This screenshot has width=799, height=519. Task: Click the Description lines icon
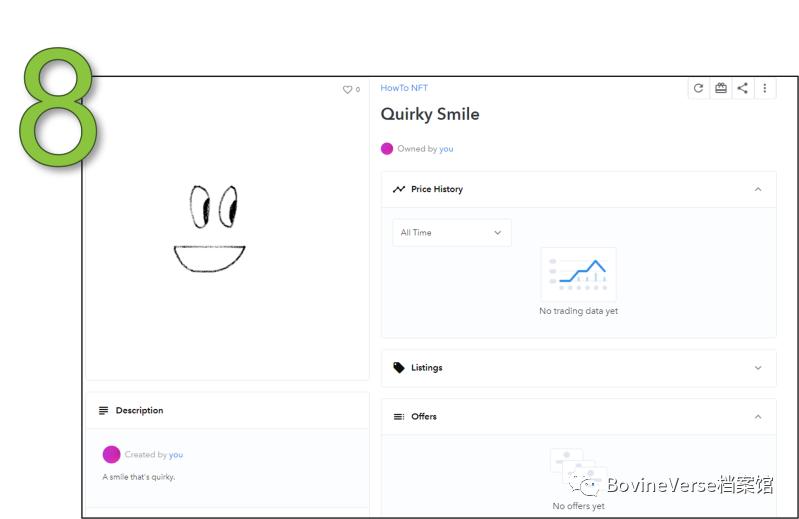coord(103,411)
